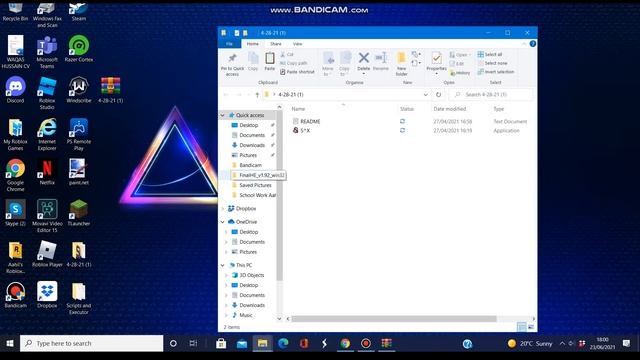Click the back navigation arrow in Explorer

pos(226,95)
